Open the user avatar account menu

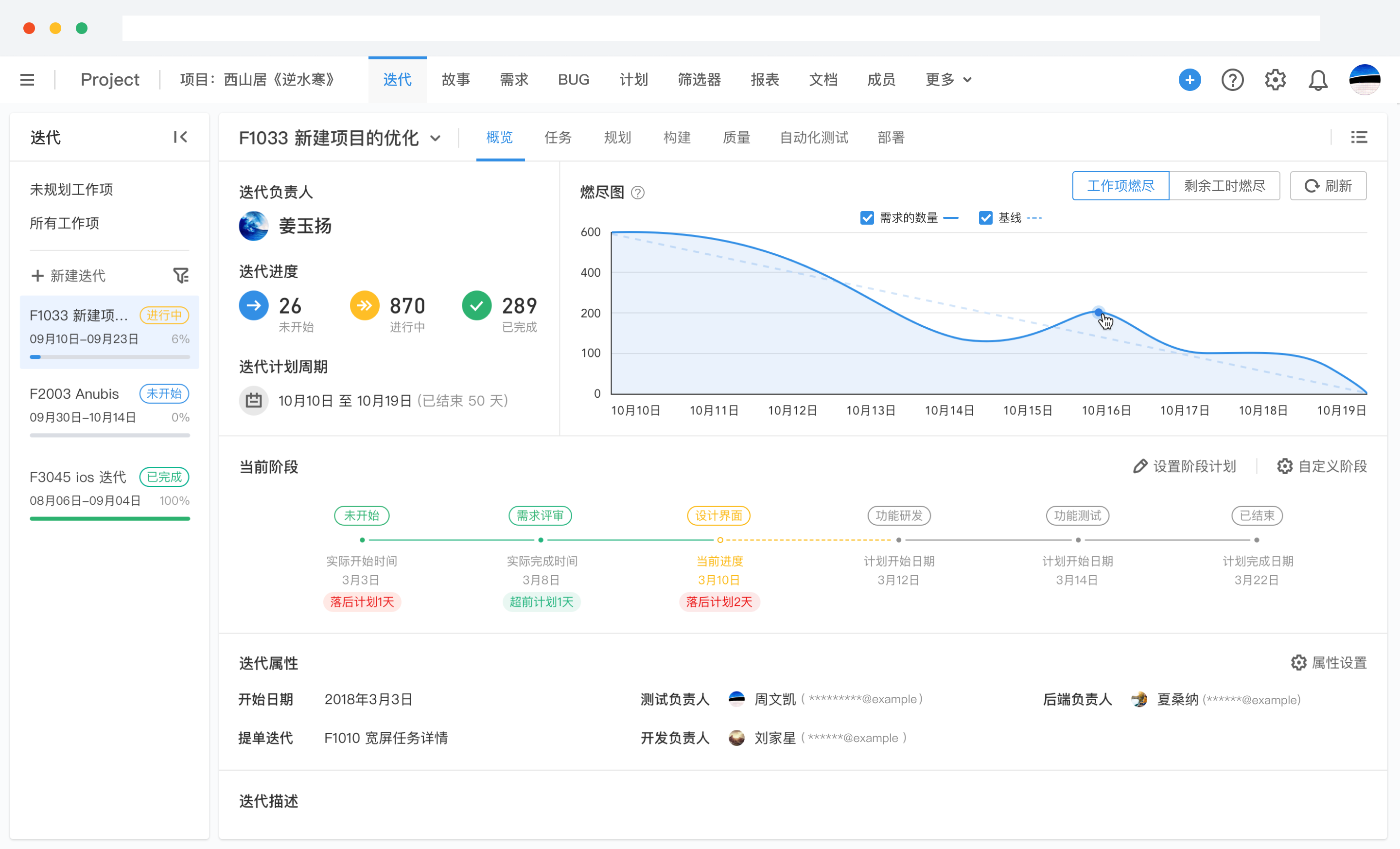(x=1365, y=80)
